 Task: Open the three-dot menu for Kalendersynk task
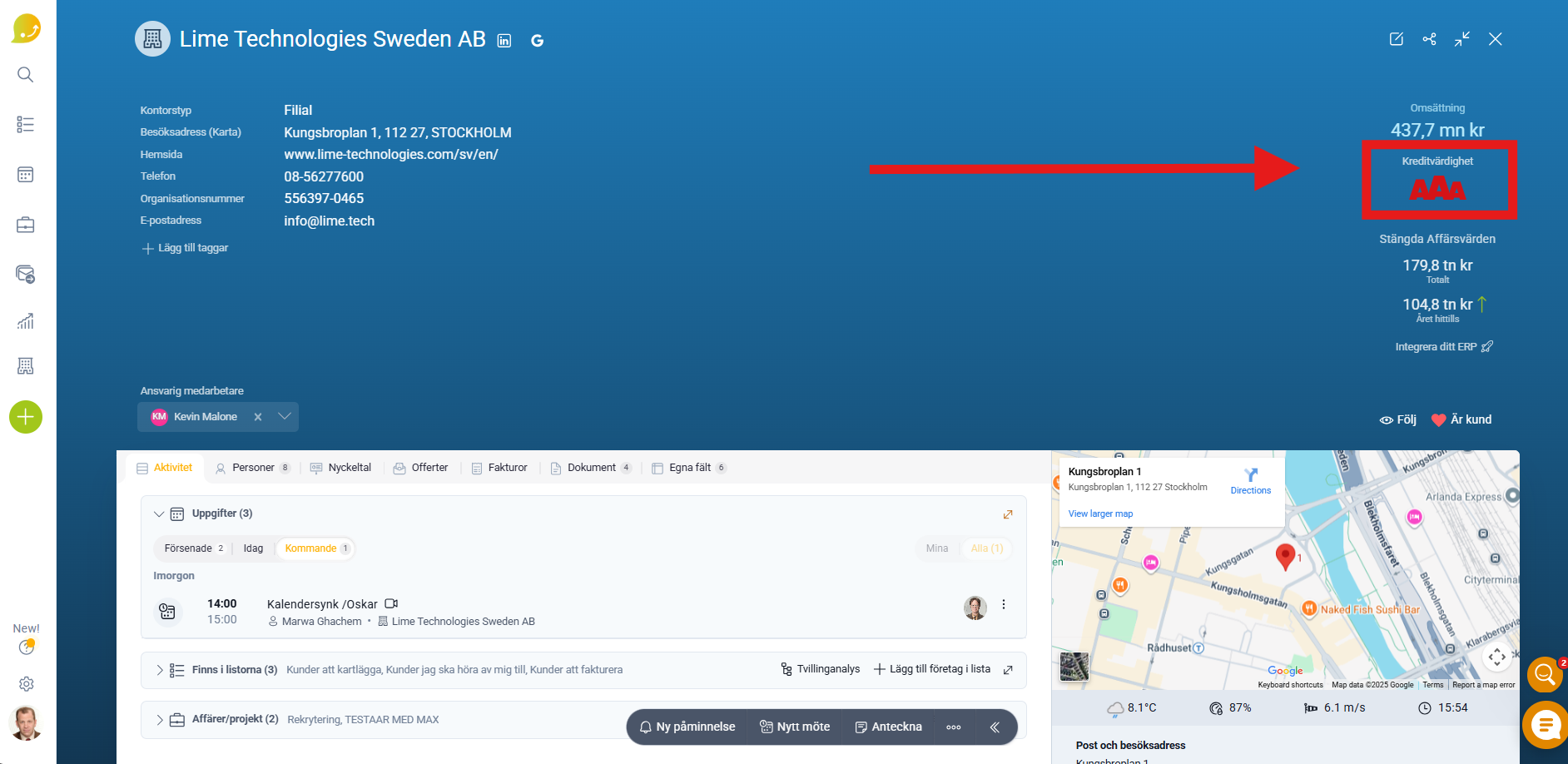point(1004,605)
